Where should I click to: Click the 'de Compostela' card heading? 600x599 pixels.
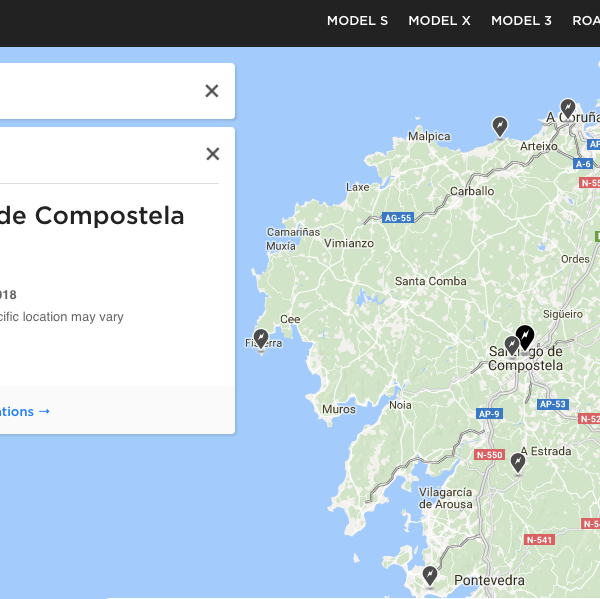[x=92, y=215]
